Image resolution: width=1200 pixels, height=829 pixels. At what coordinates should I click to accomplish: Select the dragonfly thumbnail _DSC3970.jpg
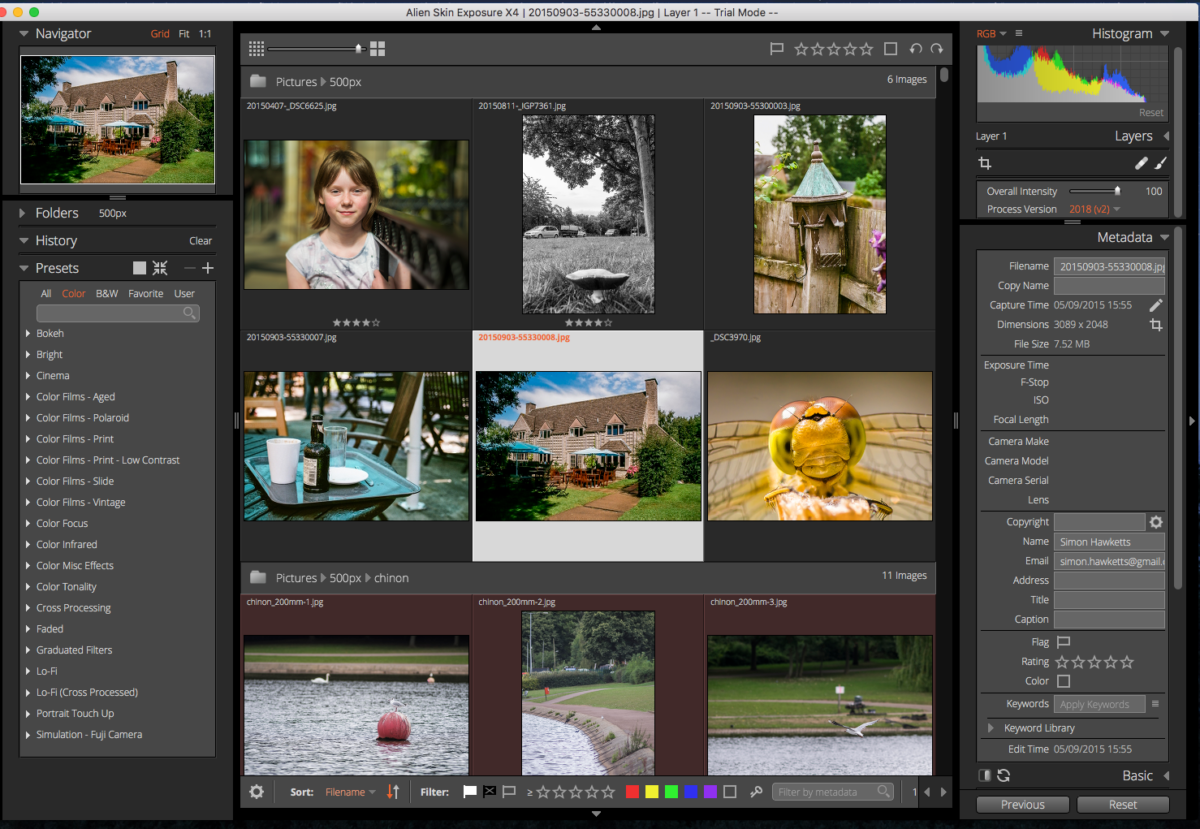(x=820, y=446)
